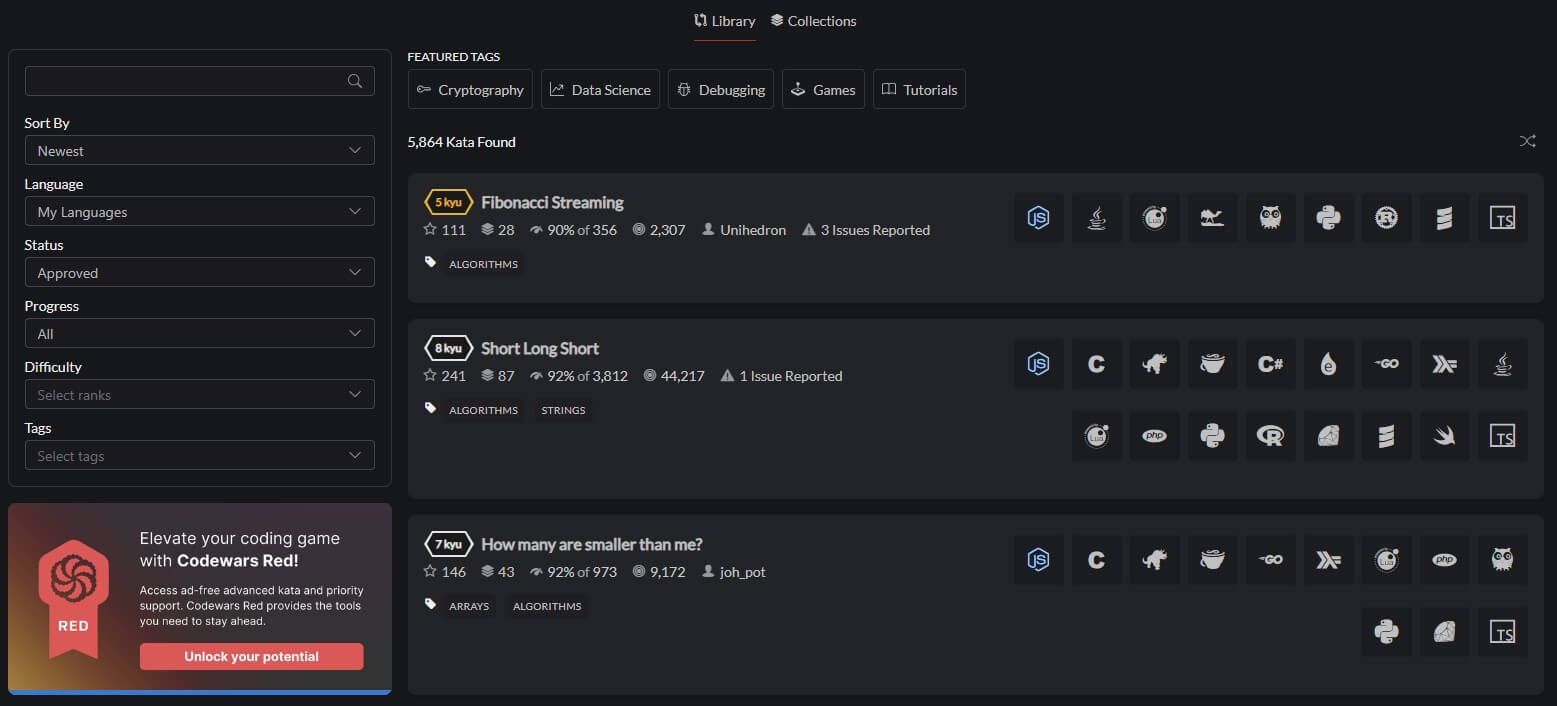Open the Fibonacci Streaming kata link
This screenshot has height=706, width=1557.
[x=552, y=202]
